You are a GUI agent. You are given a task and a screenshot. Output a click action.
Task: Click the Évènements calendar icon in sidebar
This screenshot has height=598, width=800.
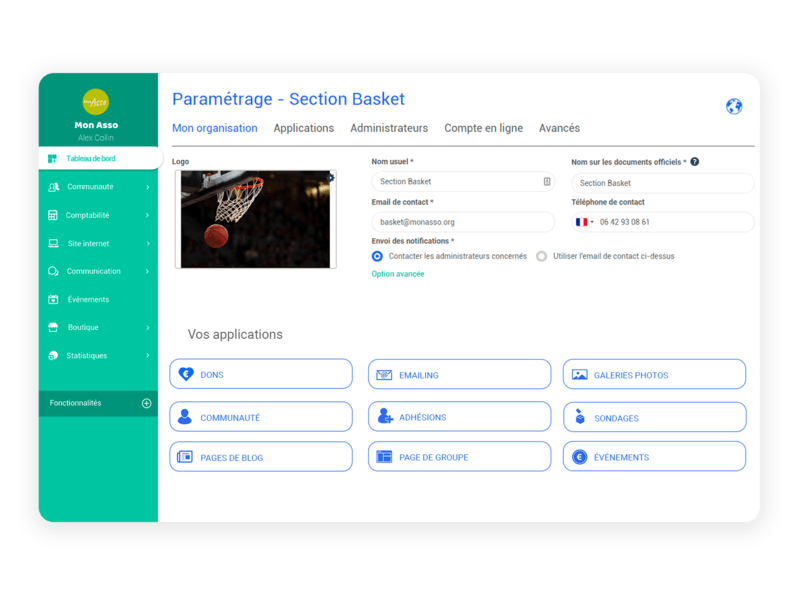53,300
